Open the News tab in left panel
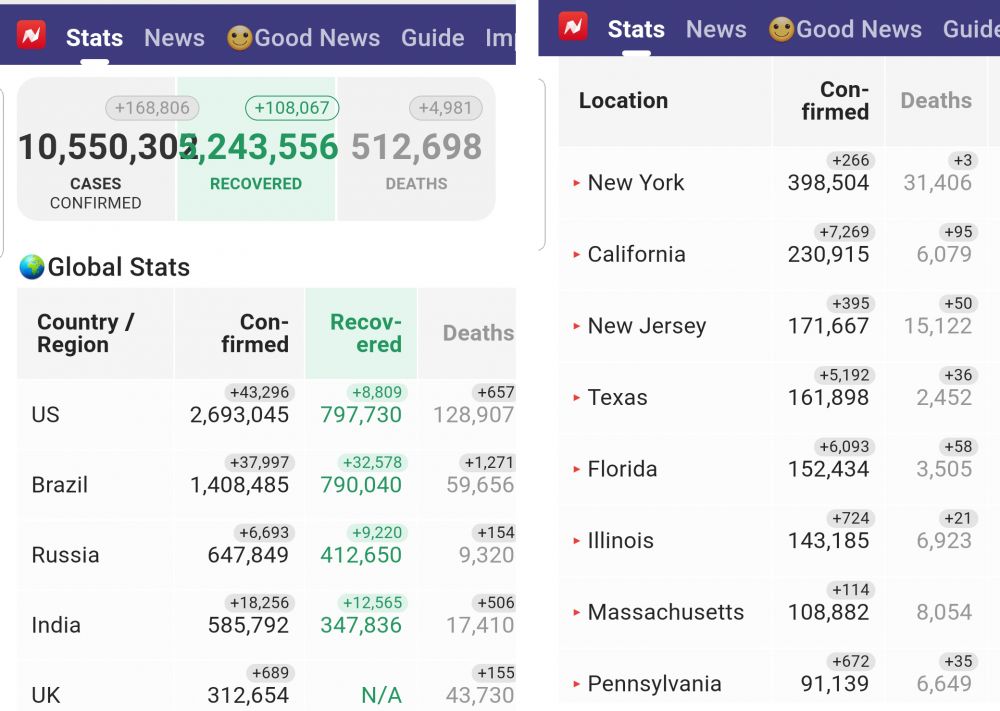The height and width of the screenshot is (711, 1000). point(174,38)
